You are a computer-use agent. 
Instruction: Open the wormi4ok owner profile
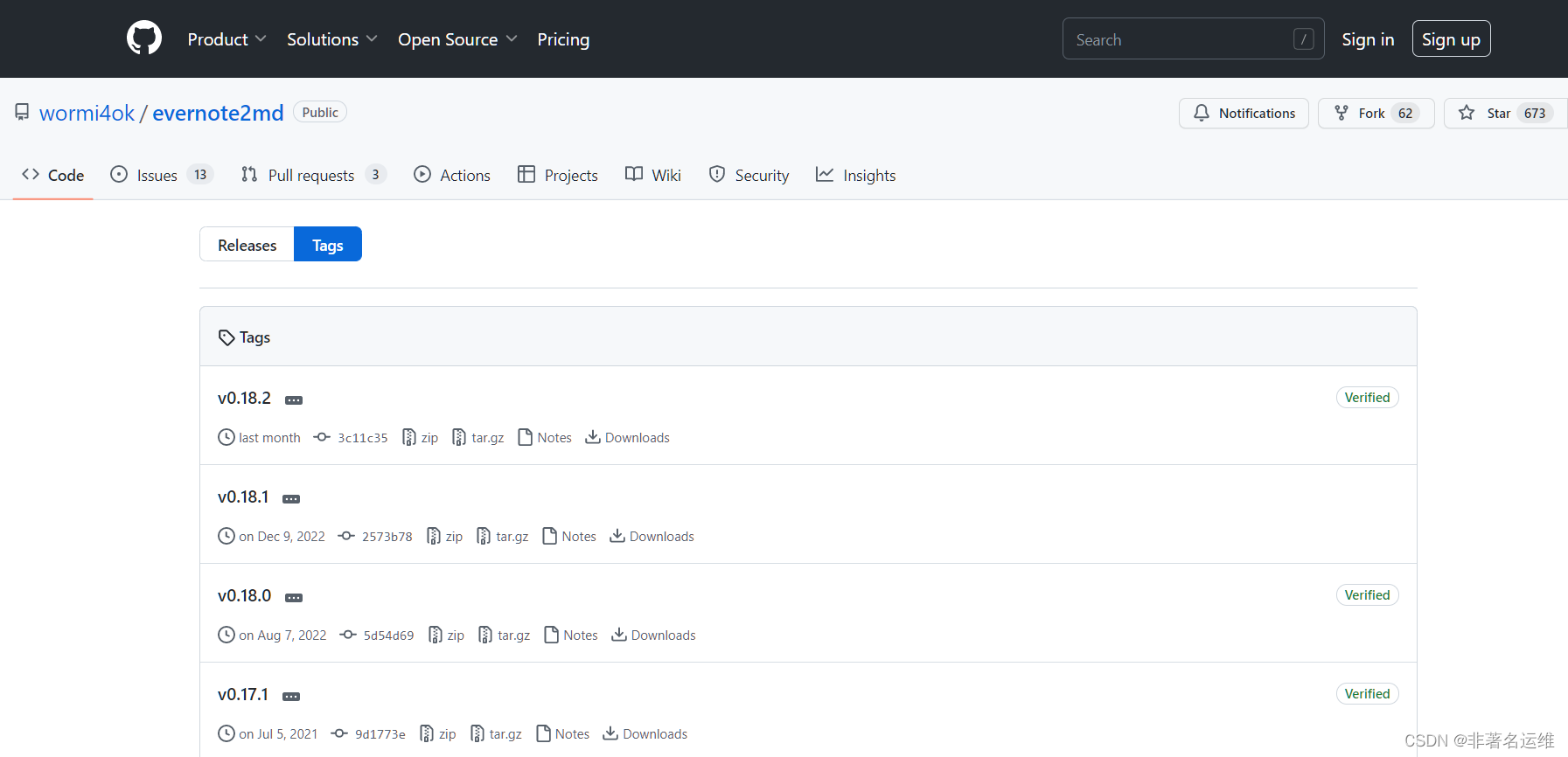point(87,113)
